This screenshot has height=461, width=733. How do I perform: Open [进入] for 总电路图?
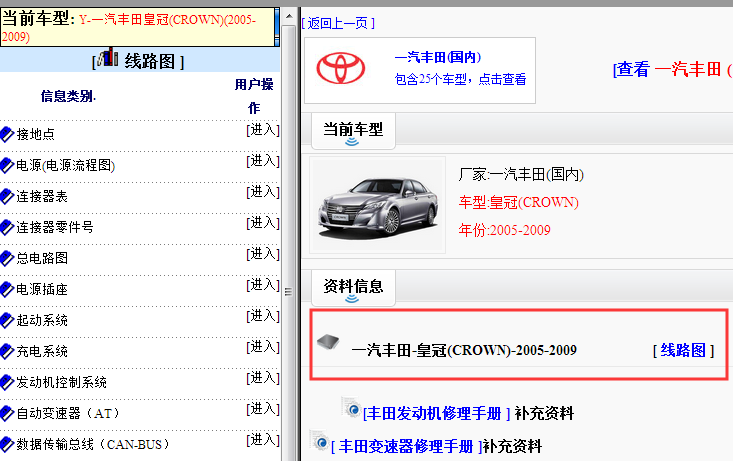(x=263, y=254)
